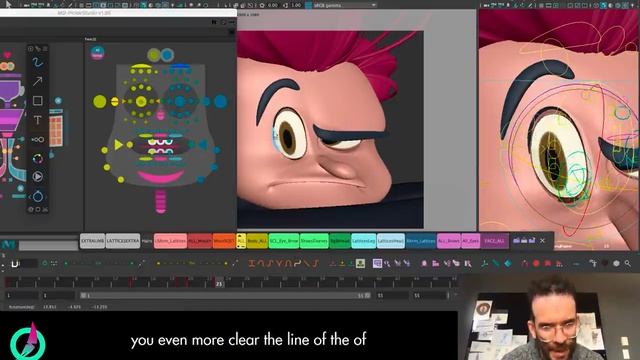Select the yellow triangle mouth corner control

pos(118,144)
